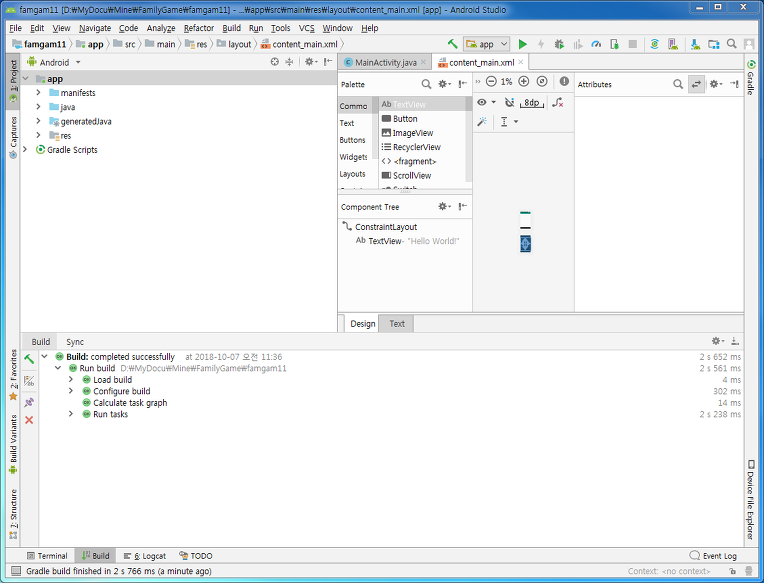The image size is (764, 583).
Task: Click Zoom Out minus icon in designer
Action: (491, 81)
